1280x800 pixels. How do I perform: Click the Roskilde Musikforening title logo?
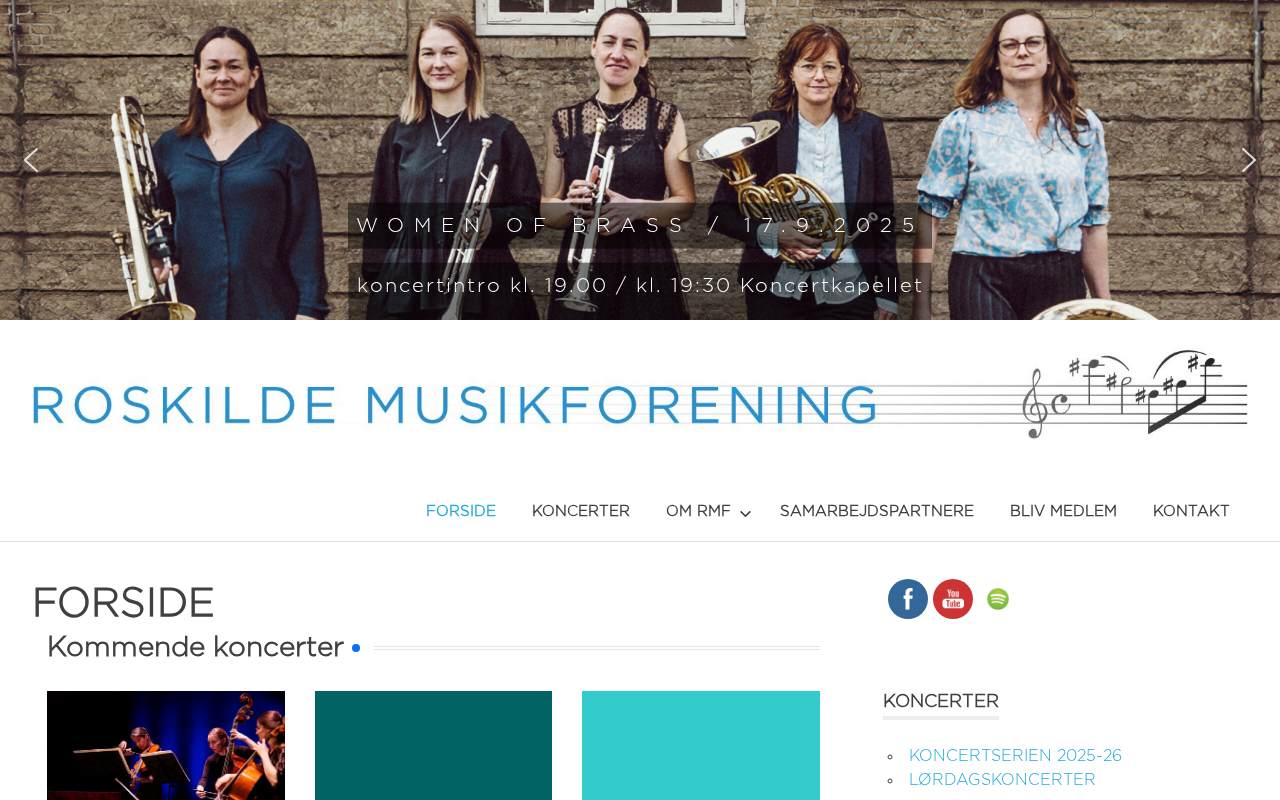tap(455, 405)
